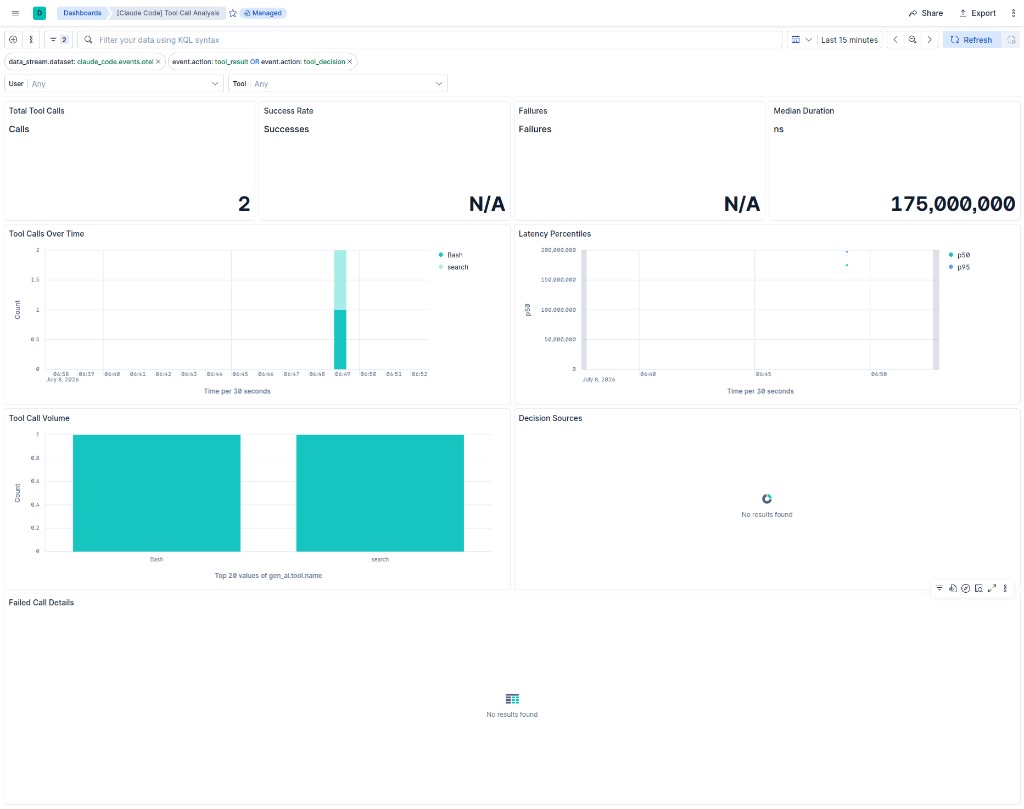
Task: Open the main navigation hamburger menu
Action: click(x=15, y=13)
